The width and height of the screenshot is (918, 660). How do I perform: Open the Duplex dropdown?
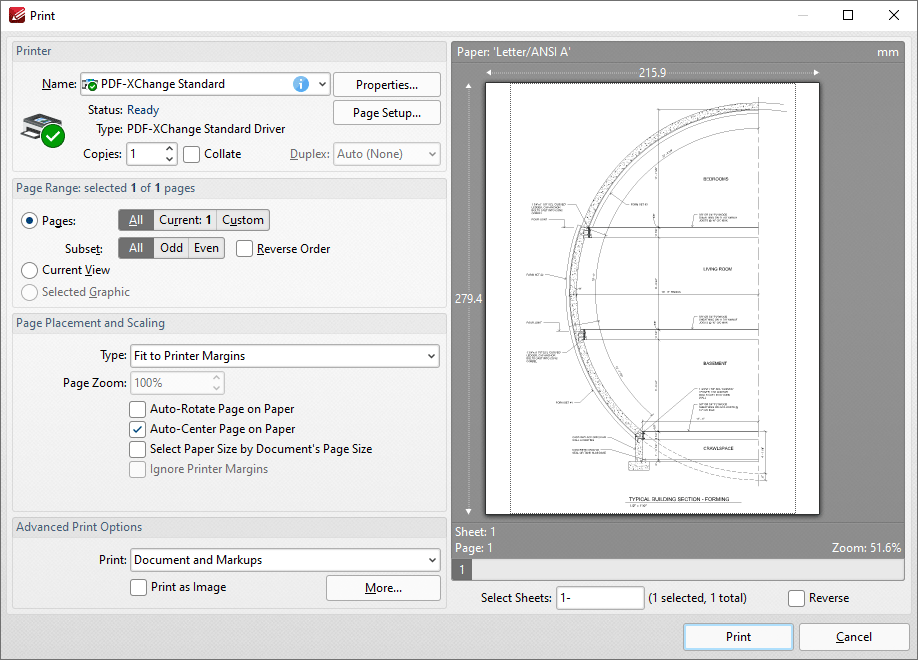click(386, 154)
